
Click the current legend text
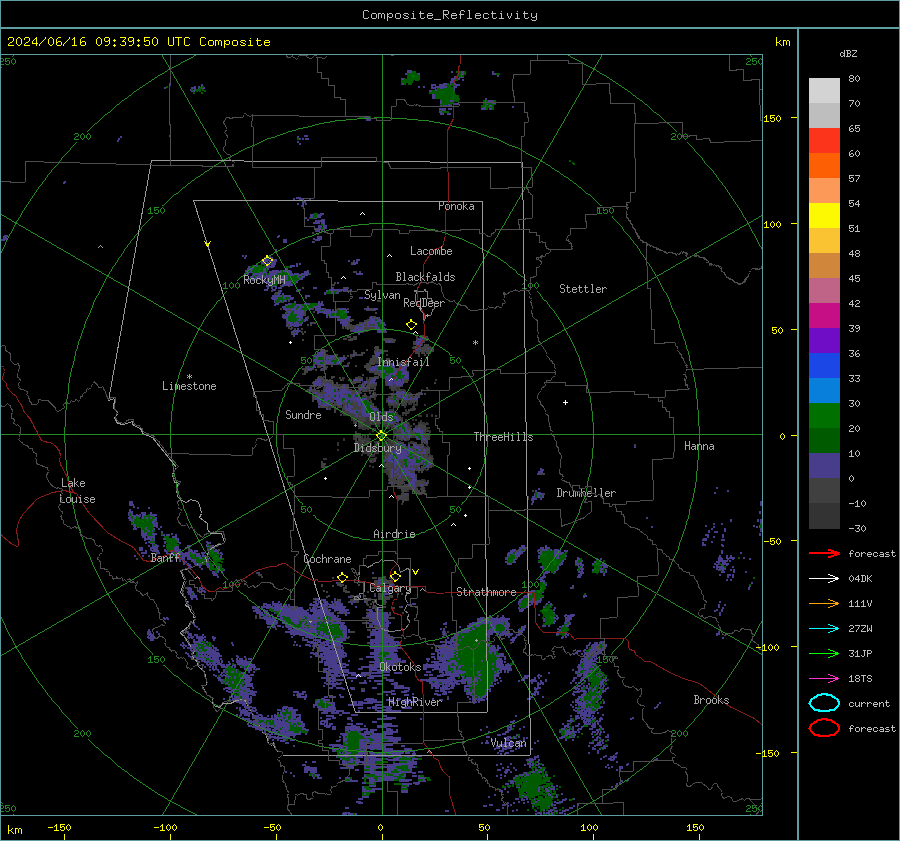[869, 703]
